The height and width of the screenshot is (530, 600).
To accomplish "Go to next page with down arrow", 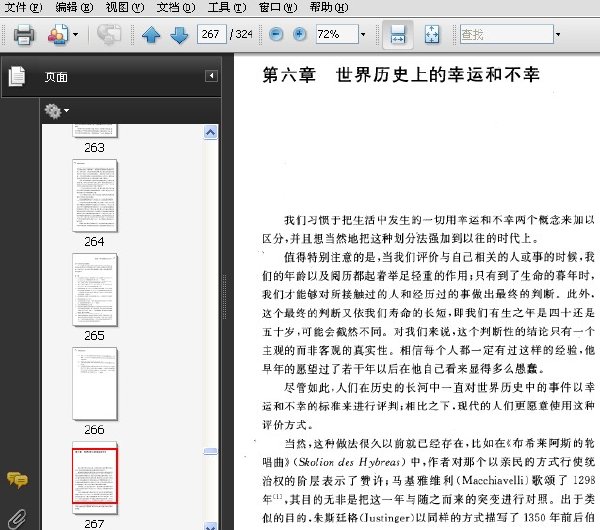I will 179,35.
